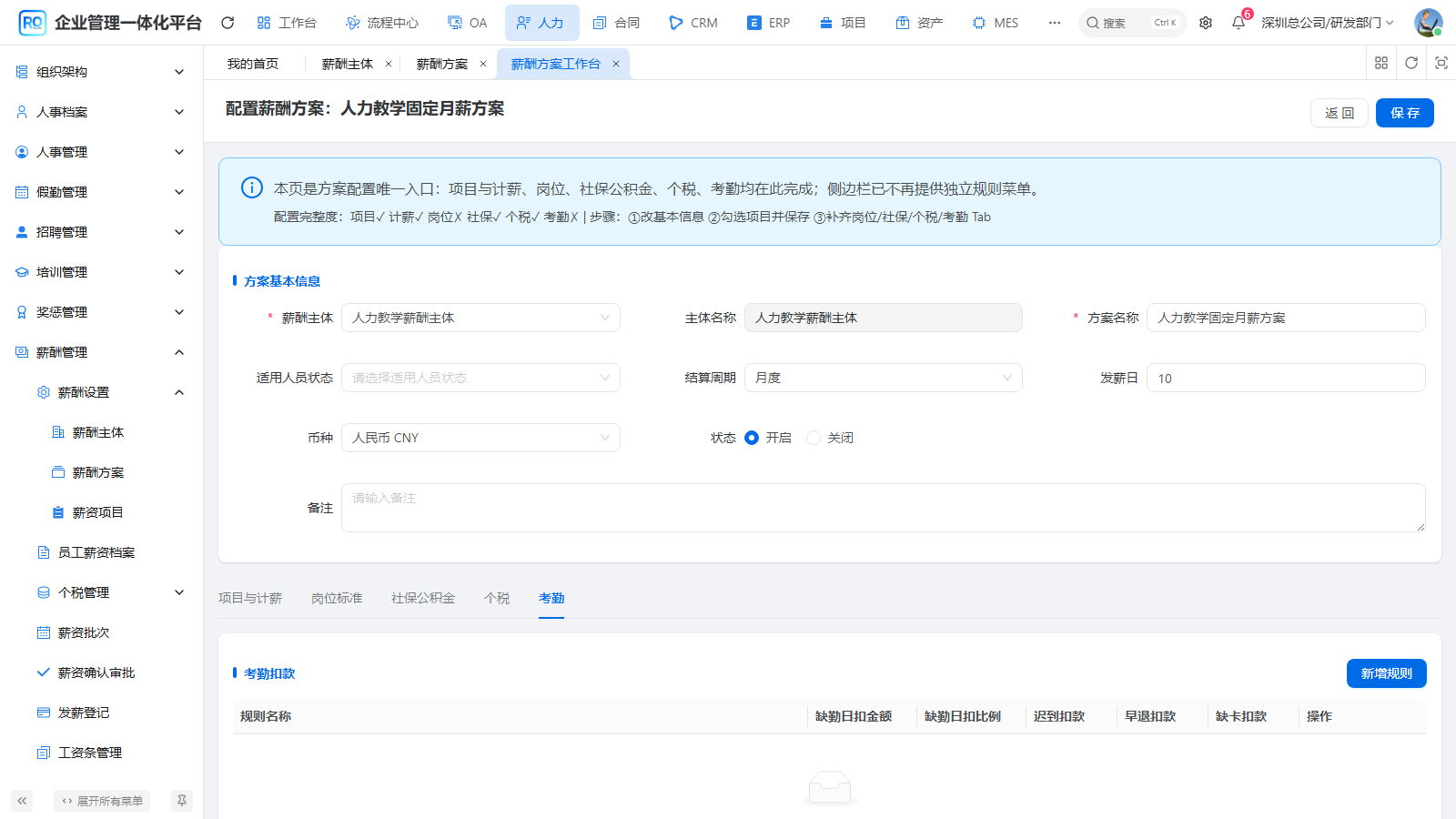Open the 币种 dropdown showing 人民币 CNY
Screen dimensions: 1456x819
click(x=480, y=438)
